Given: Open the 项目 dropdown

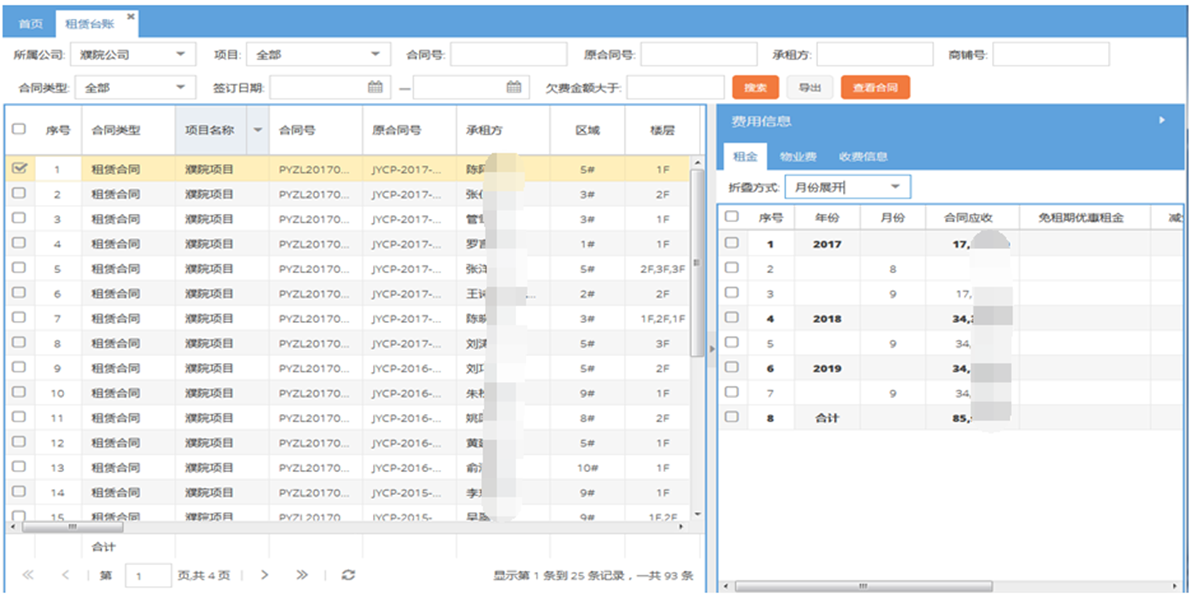Looking at the screenshot, I should click(x=376, y=54).
